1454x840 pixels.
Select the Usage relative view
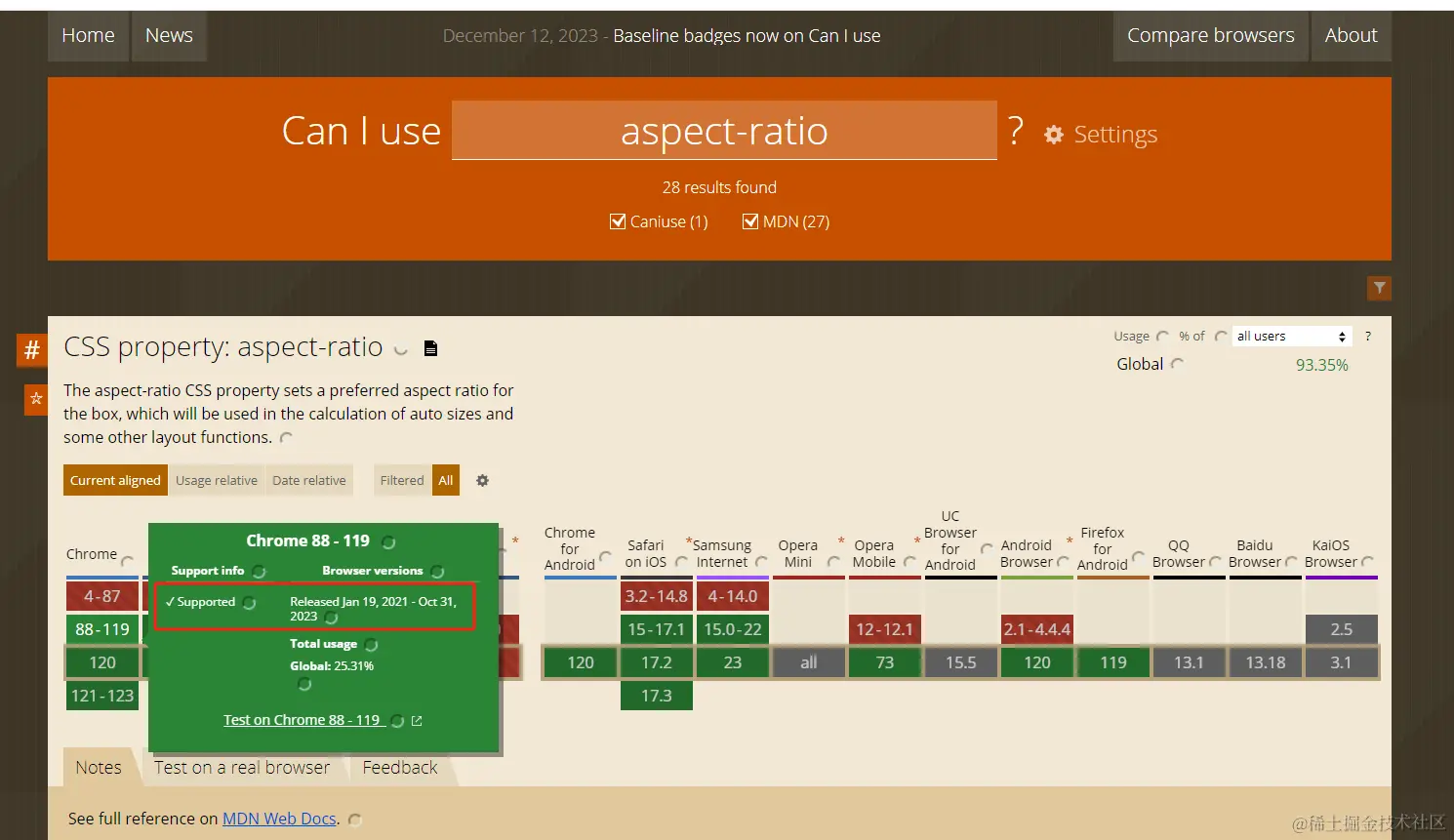tap(217, 480)
